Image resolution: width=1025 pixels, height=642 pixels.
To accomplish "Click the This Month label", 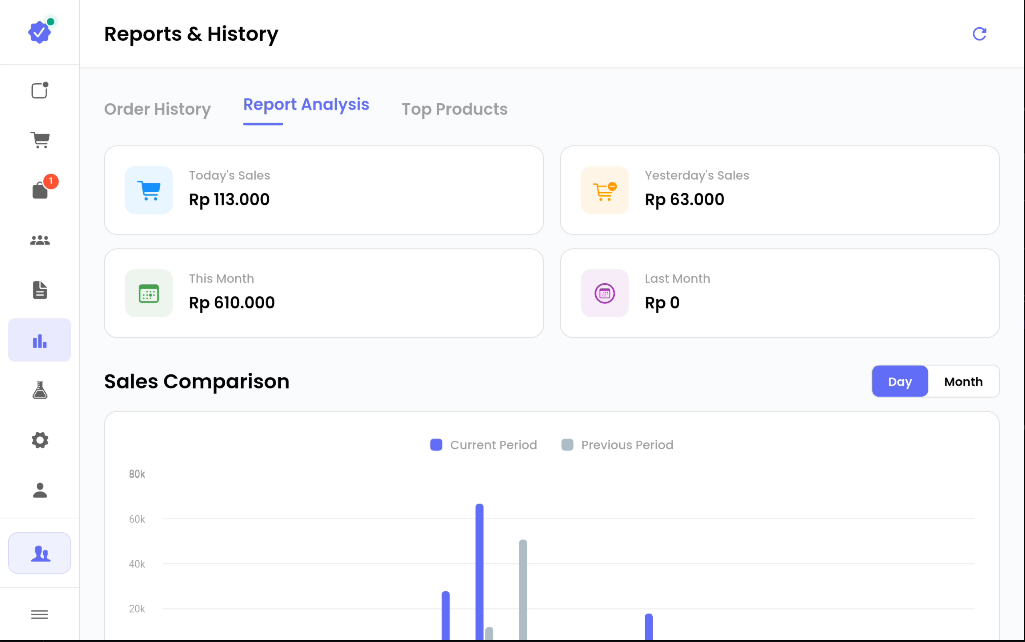I will 222,279.
